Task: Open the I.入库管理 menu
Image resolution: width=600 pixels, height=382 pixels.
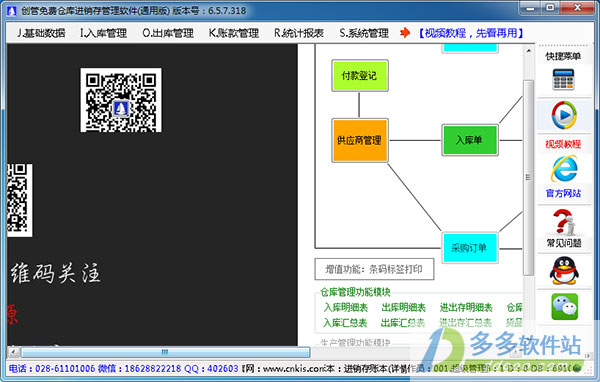Action: click(x=103, y=33)
